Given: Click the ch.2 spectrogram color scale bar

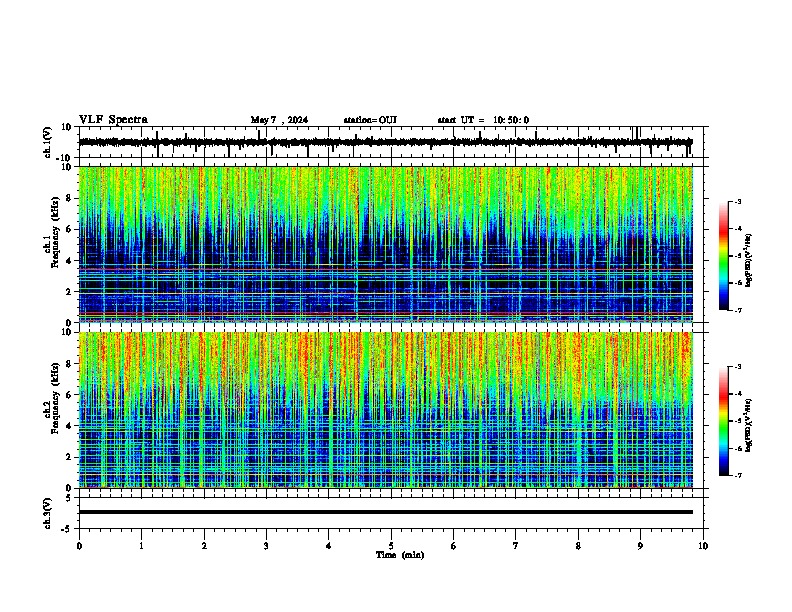Looking at the screenshot, I should (724, 421).
